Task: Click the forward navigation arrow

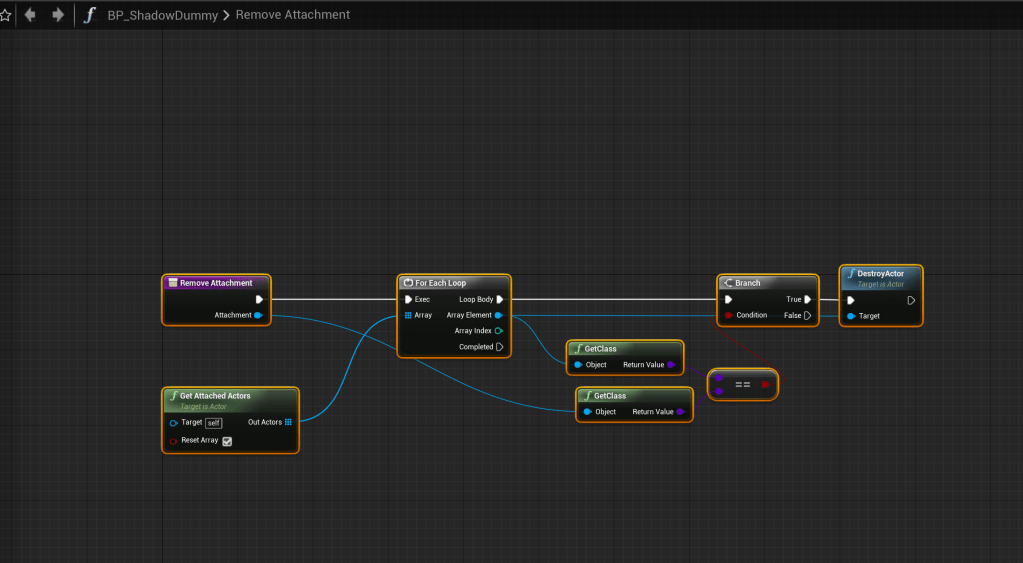Action: [x=58, y=15]
